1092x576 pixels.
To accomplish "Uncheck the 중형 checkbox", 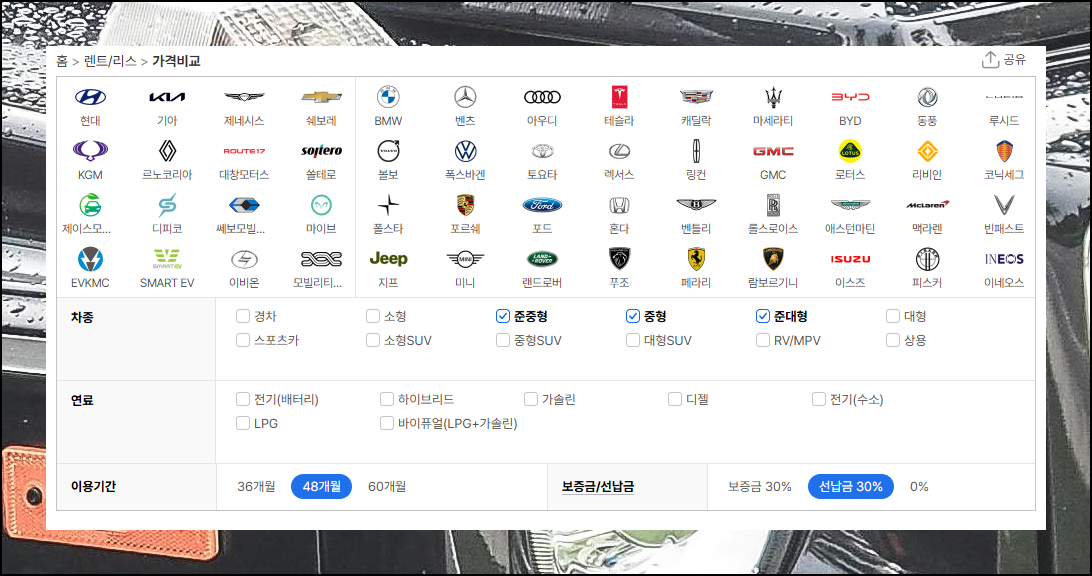I will point(633,316).
